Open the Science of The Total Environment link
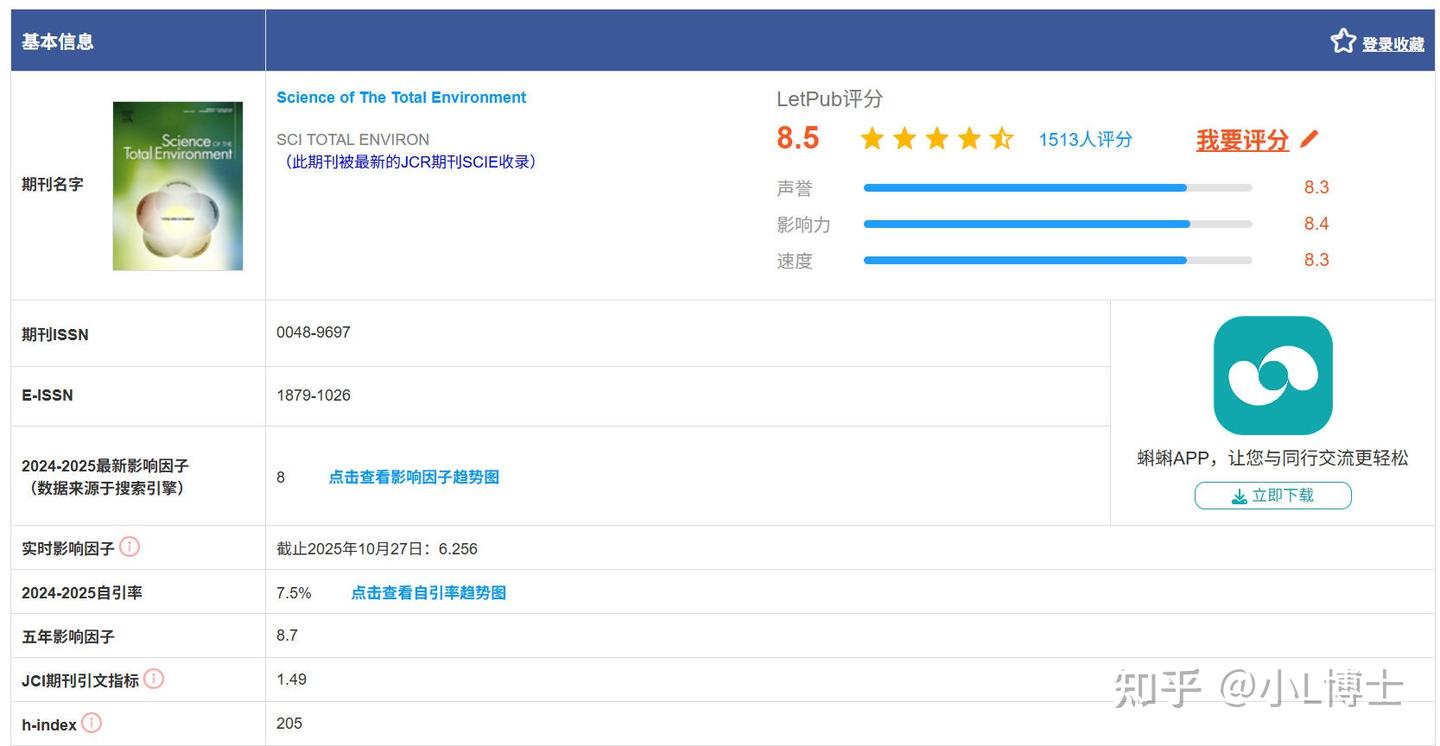This screenshot has width=1440, height=746. click(x=401, y=97)
